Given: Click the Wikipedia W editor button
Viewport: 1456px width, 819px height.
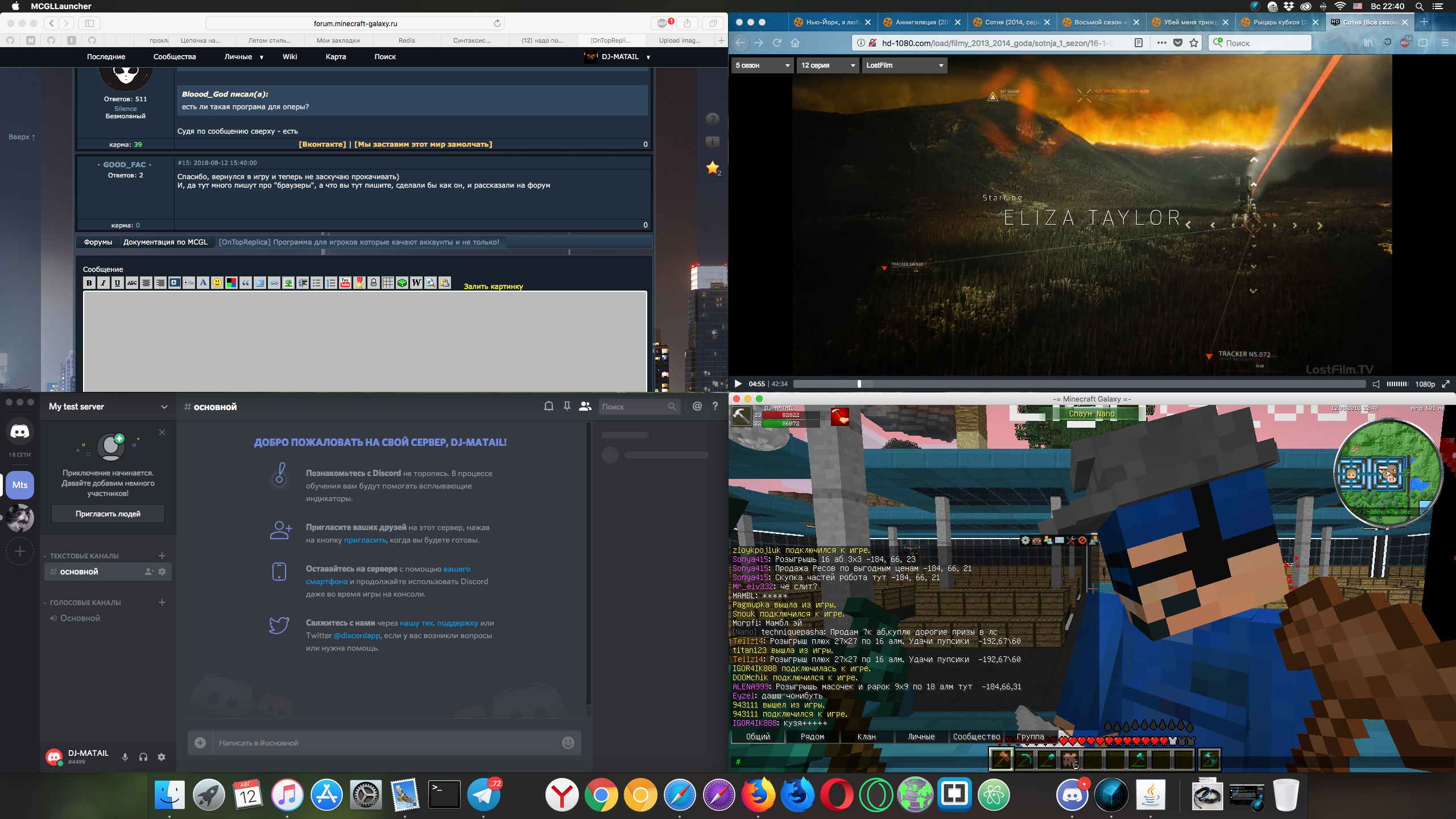Looking at the screenshot, I should point(416,283).
